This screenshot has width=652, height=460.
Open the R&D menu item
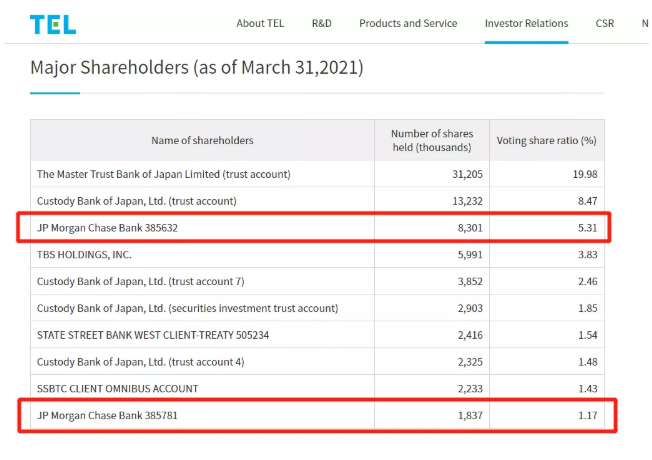coord(321,23)
